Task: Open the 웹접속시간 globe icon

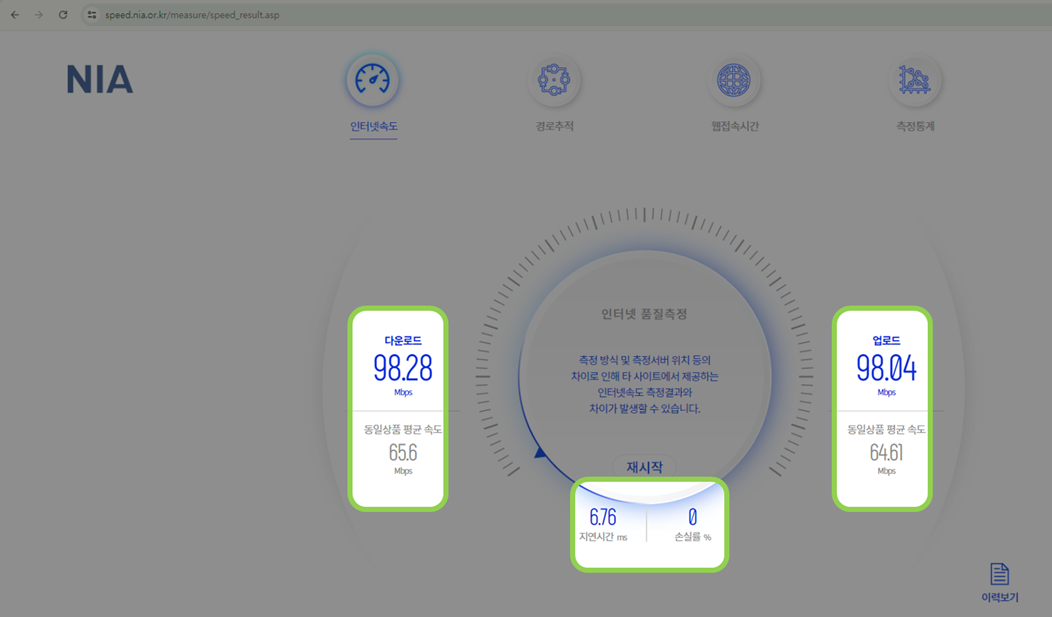Action: pyautogui.click(x=734, y=80)
